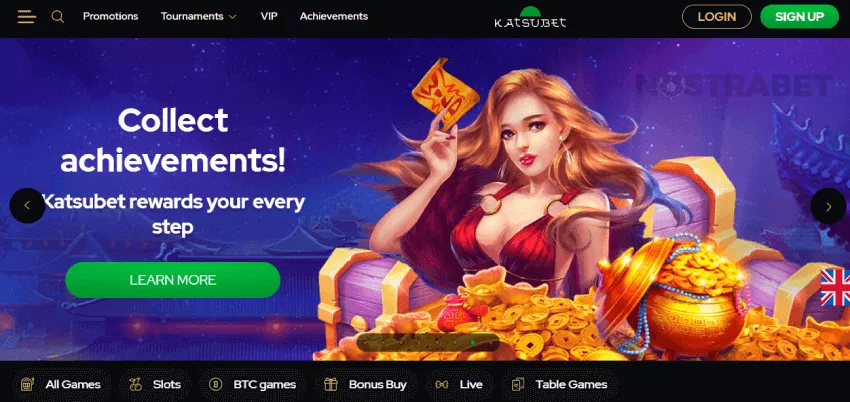This screenshot has height=402, width=850.
Task: Select the Slots cherry icon
Action: (x=136, y=385)
